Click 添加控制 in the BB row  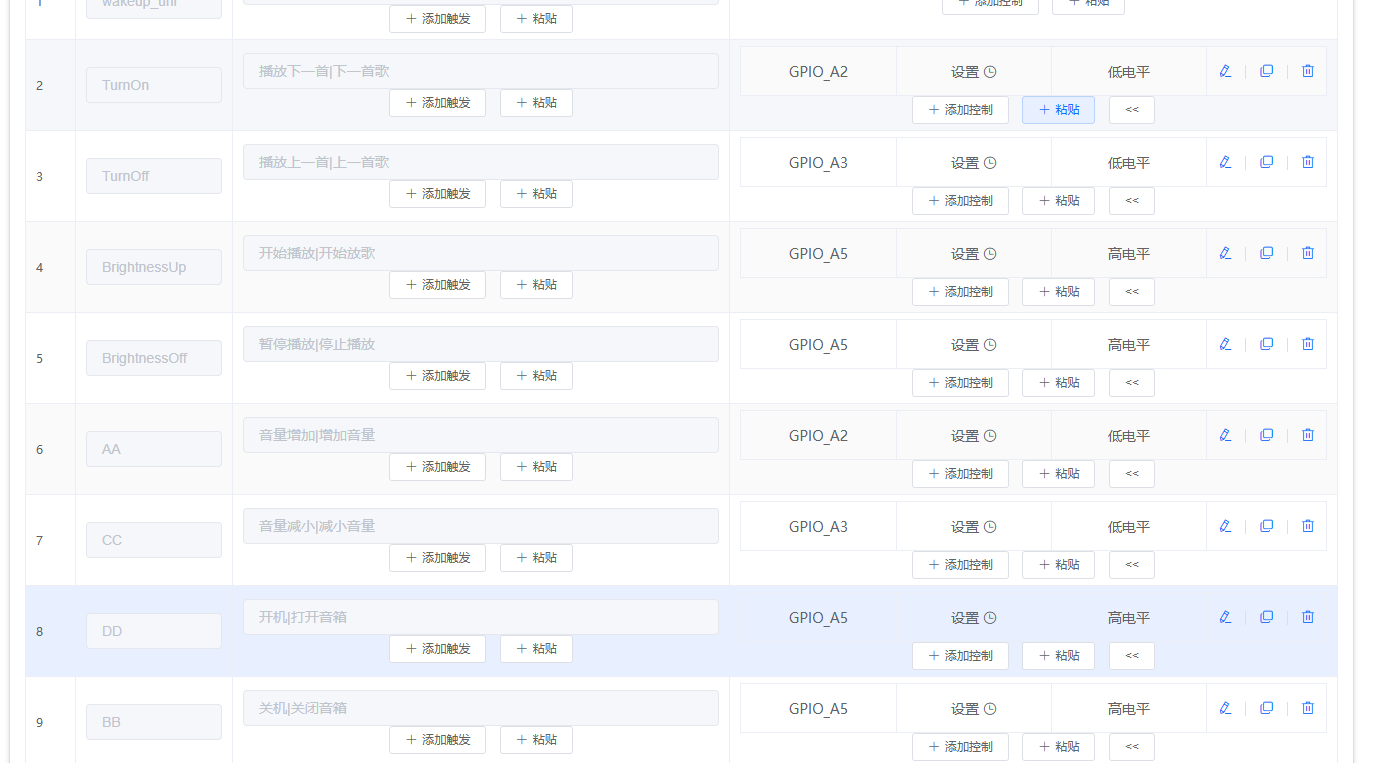959,746
